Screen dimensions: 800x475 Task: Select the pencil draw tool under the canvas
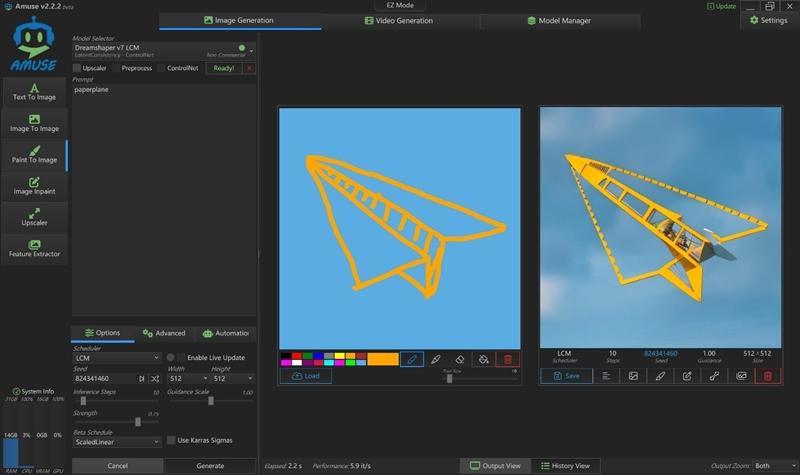[412, 358]
